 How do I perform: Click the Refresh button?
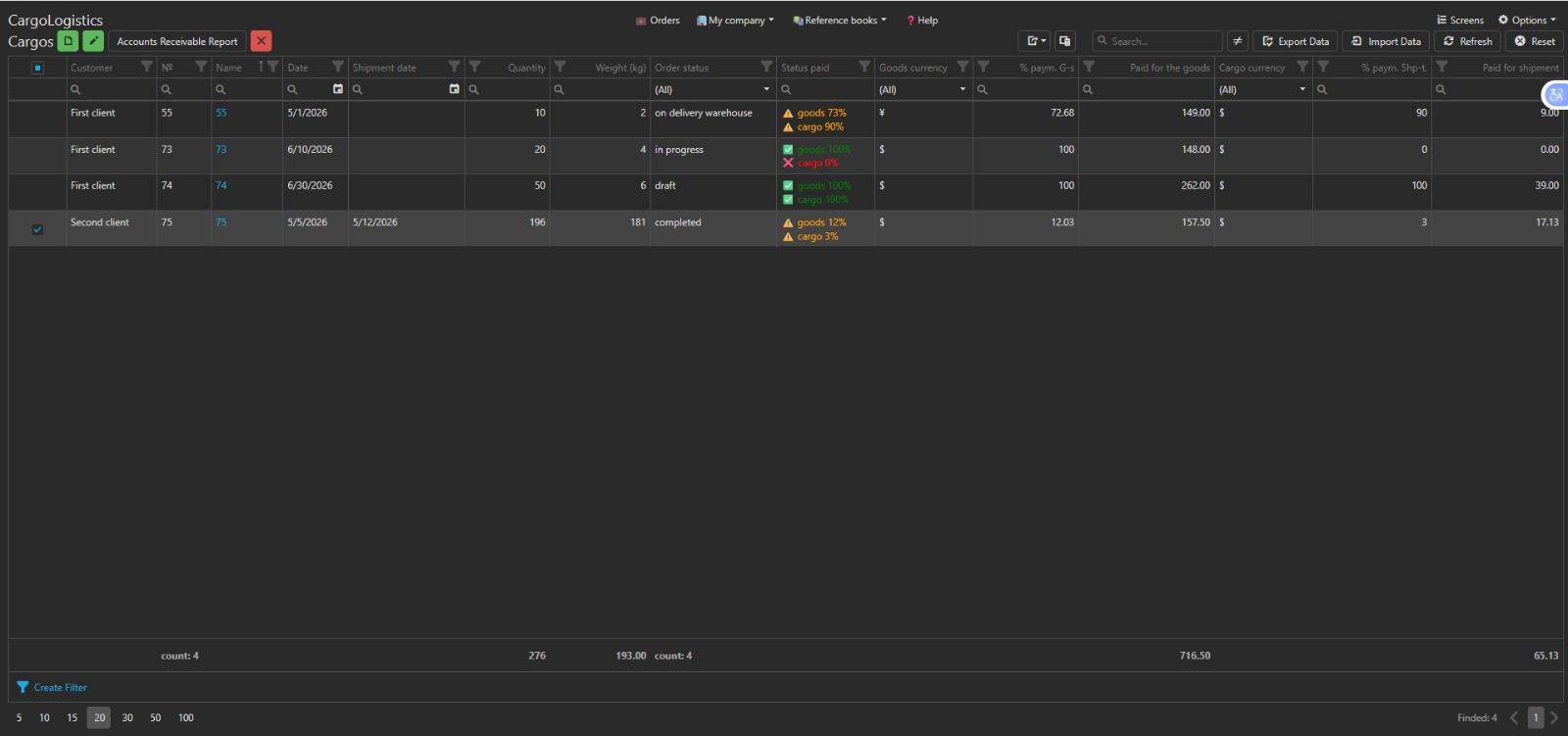[x=1468, y=41]
